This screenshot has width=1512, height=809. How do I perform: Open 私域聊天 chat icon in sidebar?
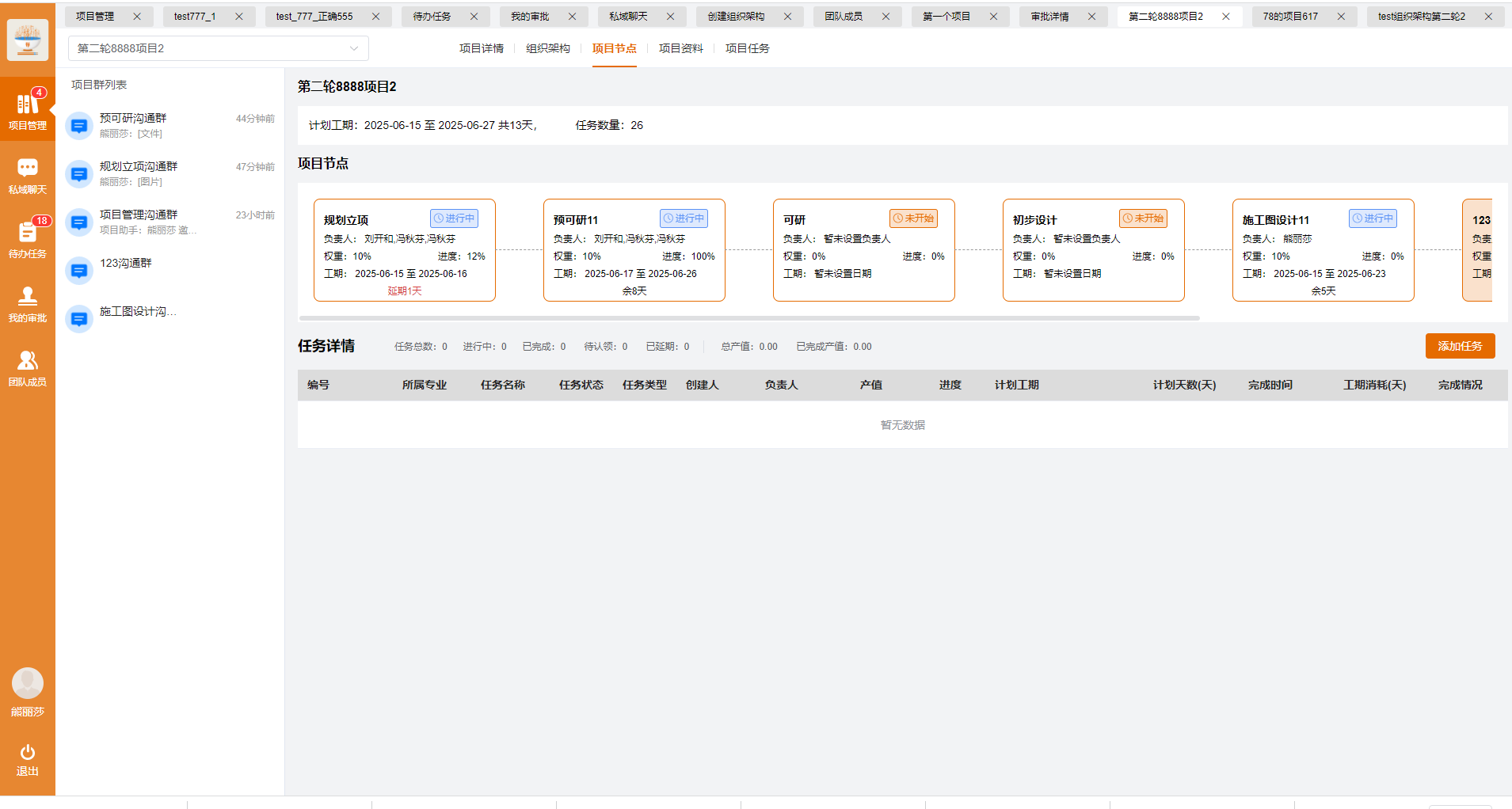pyautogui.click(x=27, y=174)
